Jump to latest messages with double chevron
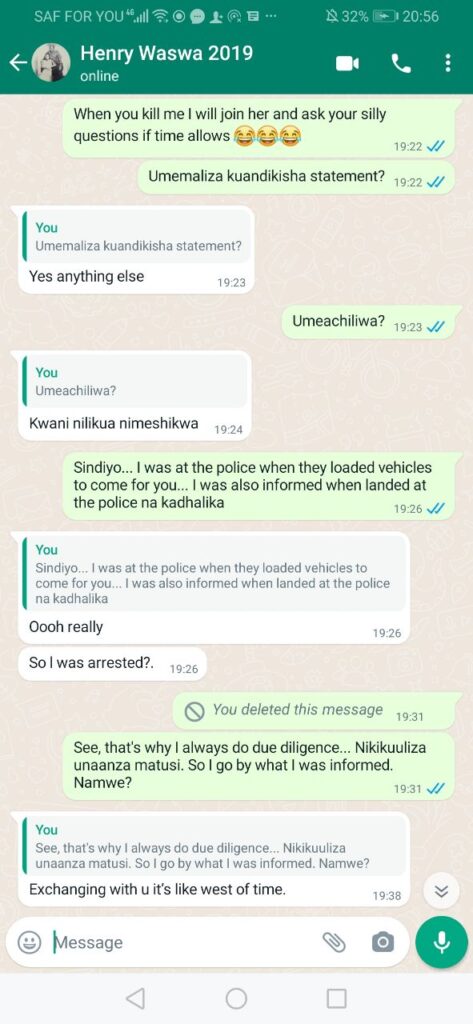This screenshot has width=473, height=1024. [x=442, y=892]
